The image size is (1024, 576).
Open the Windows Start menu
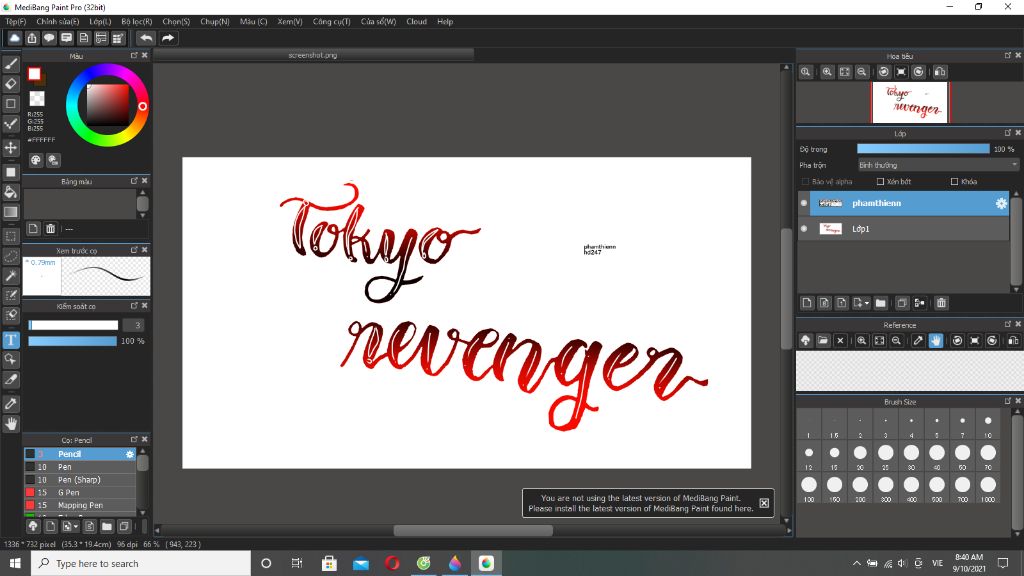[15, 563]
